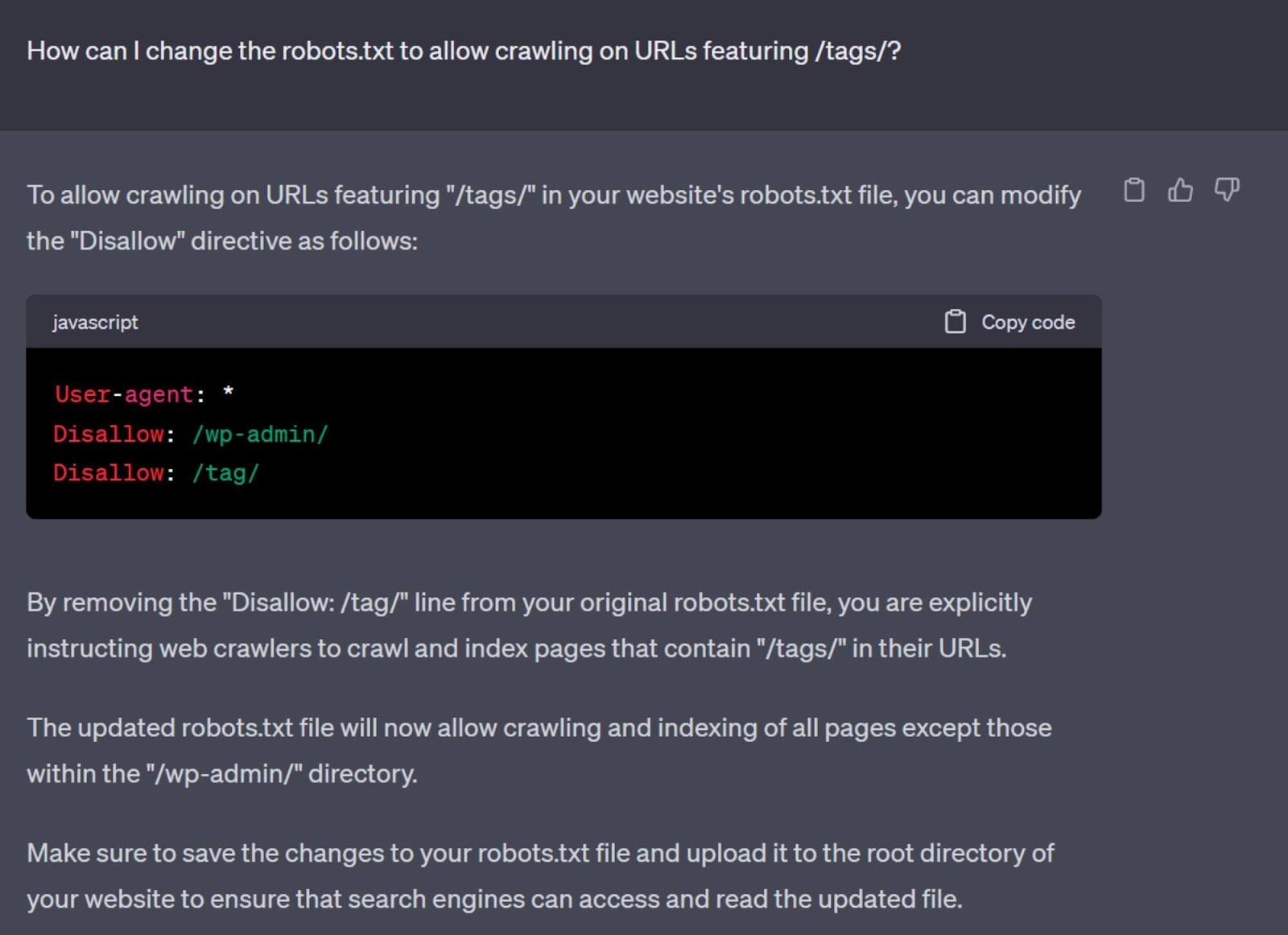Image resolution: width=1288 pixels, height=935 pixels.
Task: Click the text 'within the "/wp-admin/" directory'
Action: pyautogui.click(x=222, y=774)
